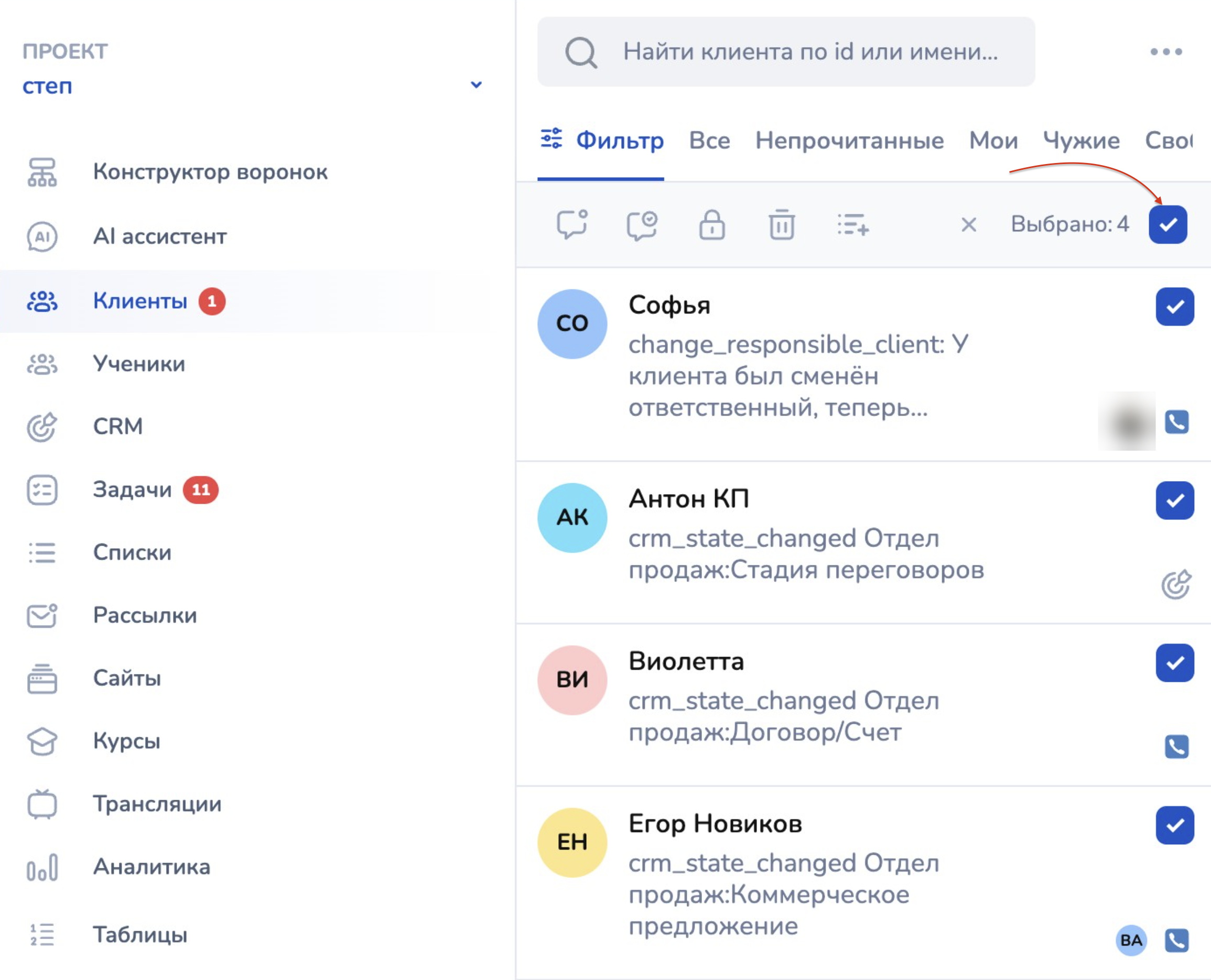Open Егор Новиков's ЕН avatar
The height and width of the screenshot is (980, 1211).
(x=572, y=842)
